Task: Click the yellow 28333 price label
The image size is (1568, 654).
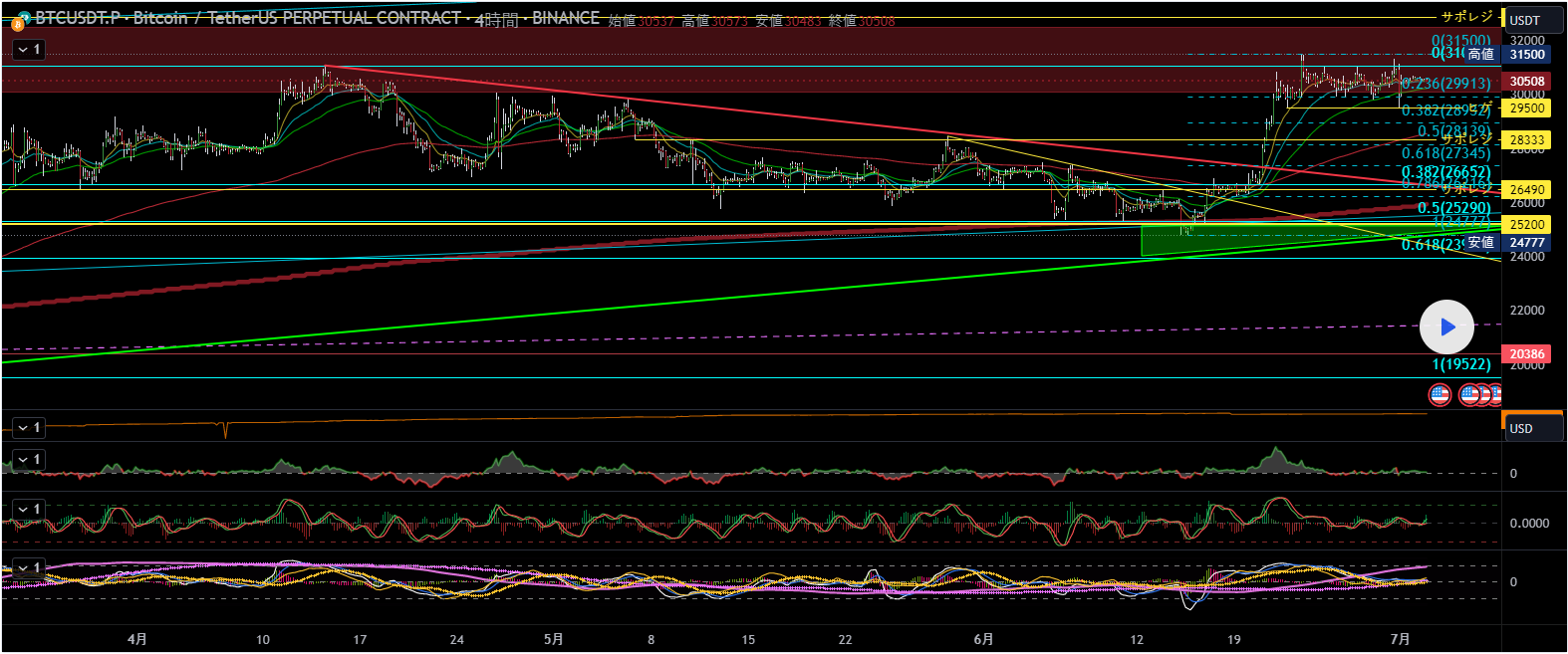Action: 1526,140
